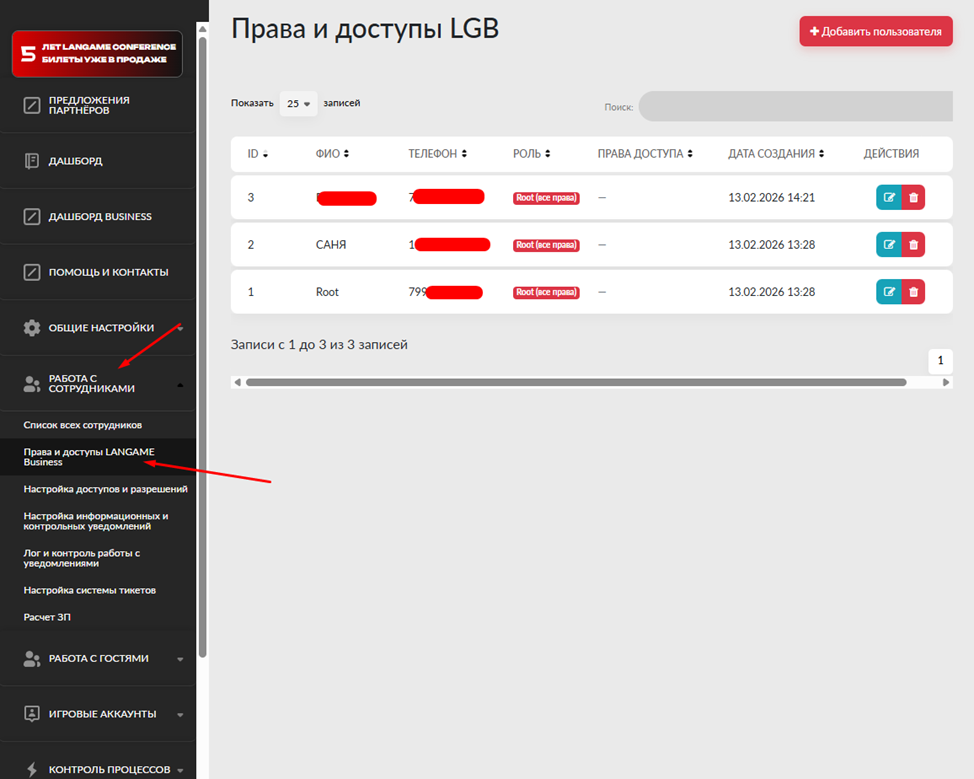Click the gear icon beside Общие настройки
The image size is (974, 779).
click(x=32, y=328)
